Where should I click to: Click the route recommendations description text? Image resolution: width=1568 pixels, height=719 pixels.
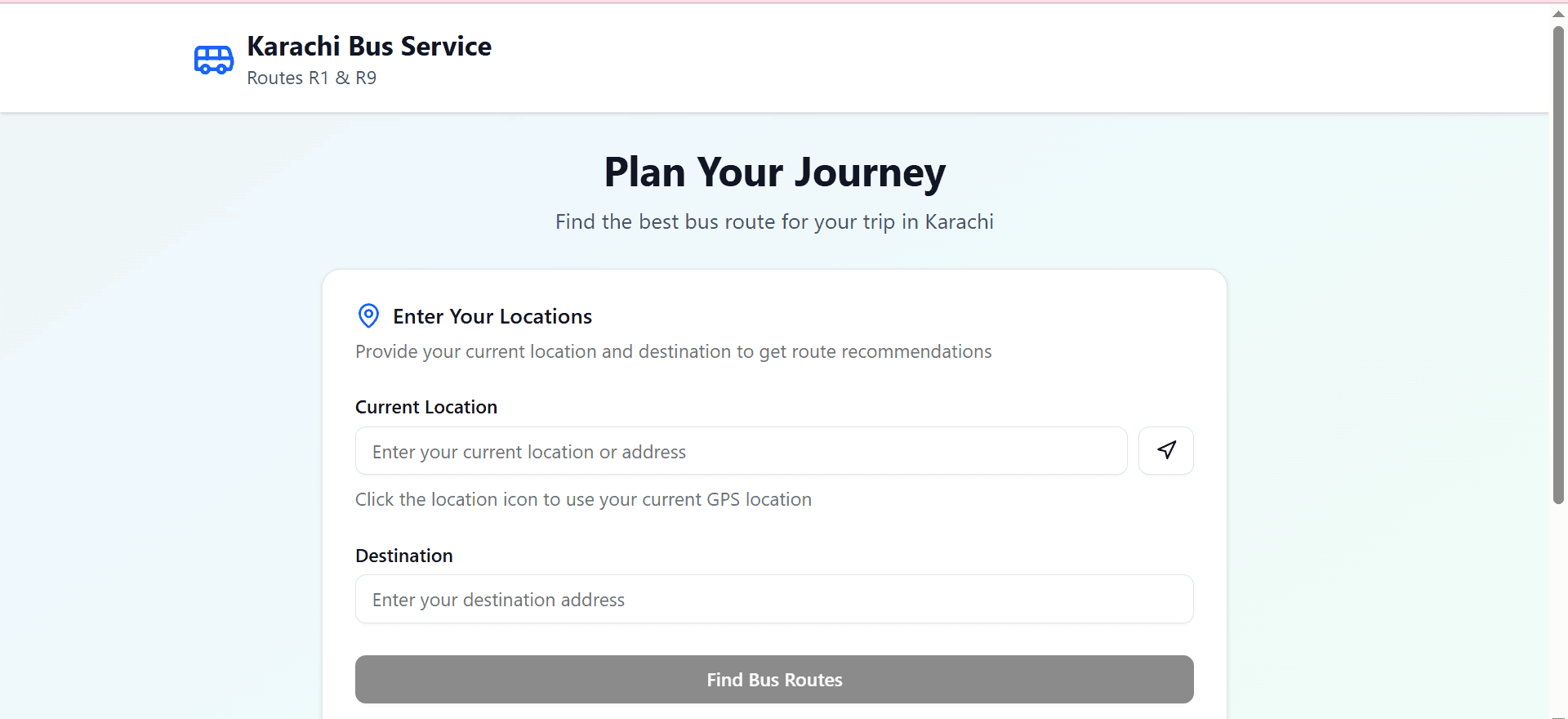(673, 352)
